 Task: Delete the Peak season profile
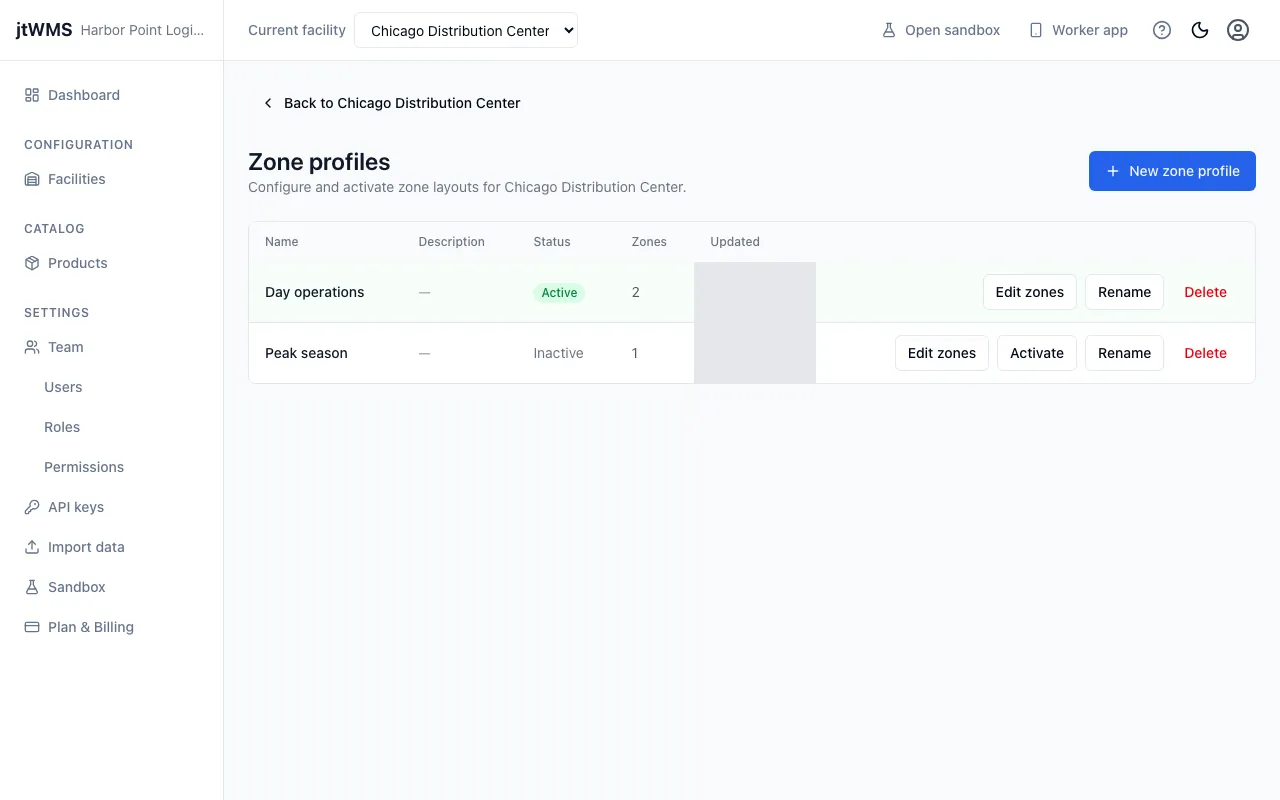[x=1205, y=353]
